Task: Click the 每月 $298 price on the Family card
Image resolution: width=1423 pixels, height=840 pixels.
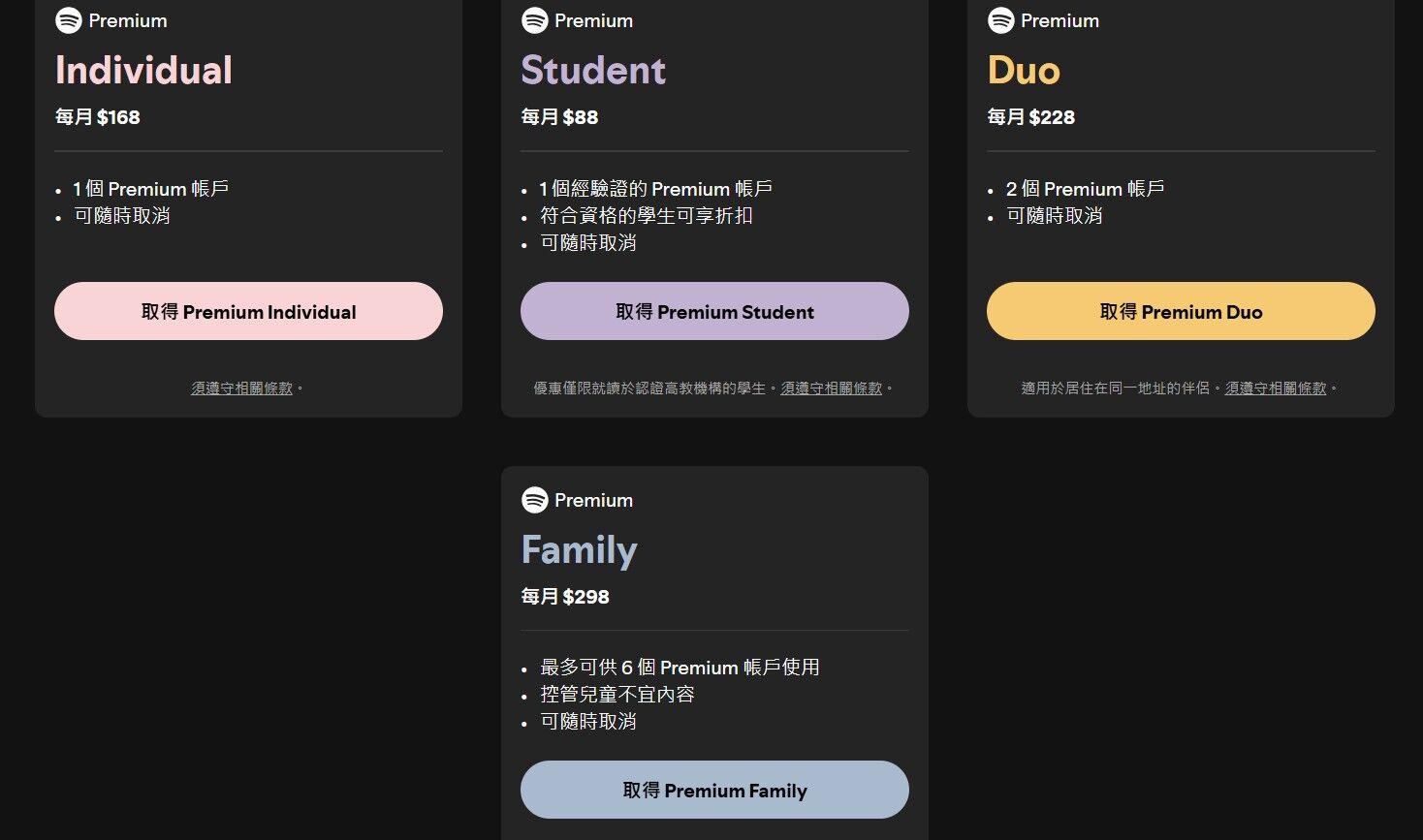Action: (565, 597)
